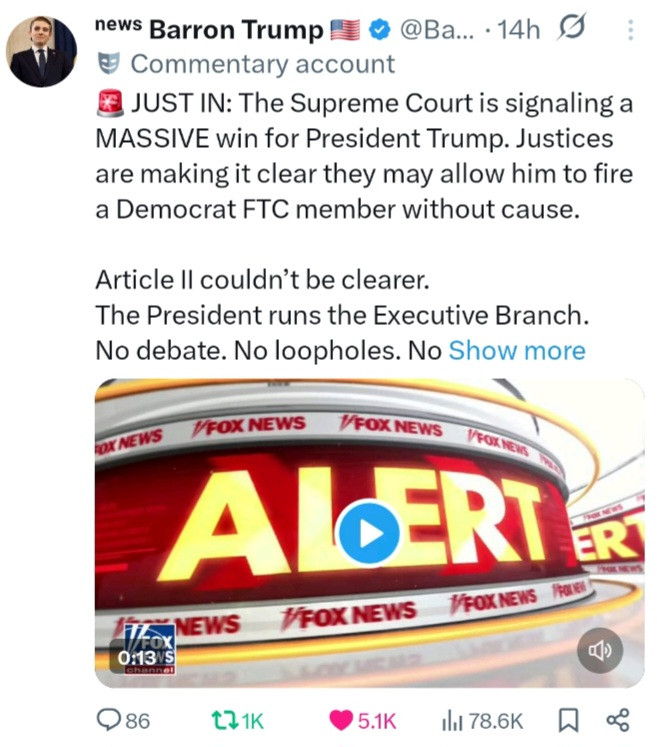Viewport: 657px width, 747px height.
Task: Toggle video sound with speaker icon
Action: 600,650
